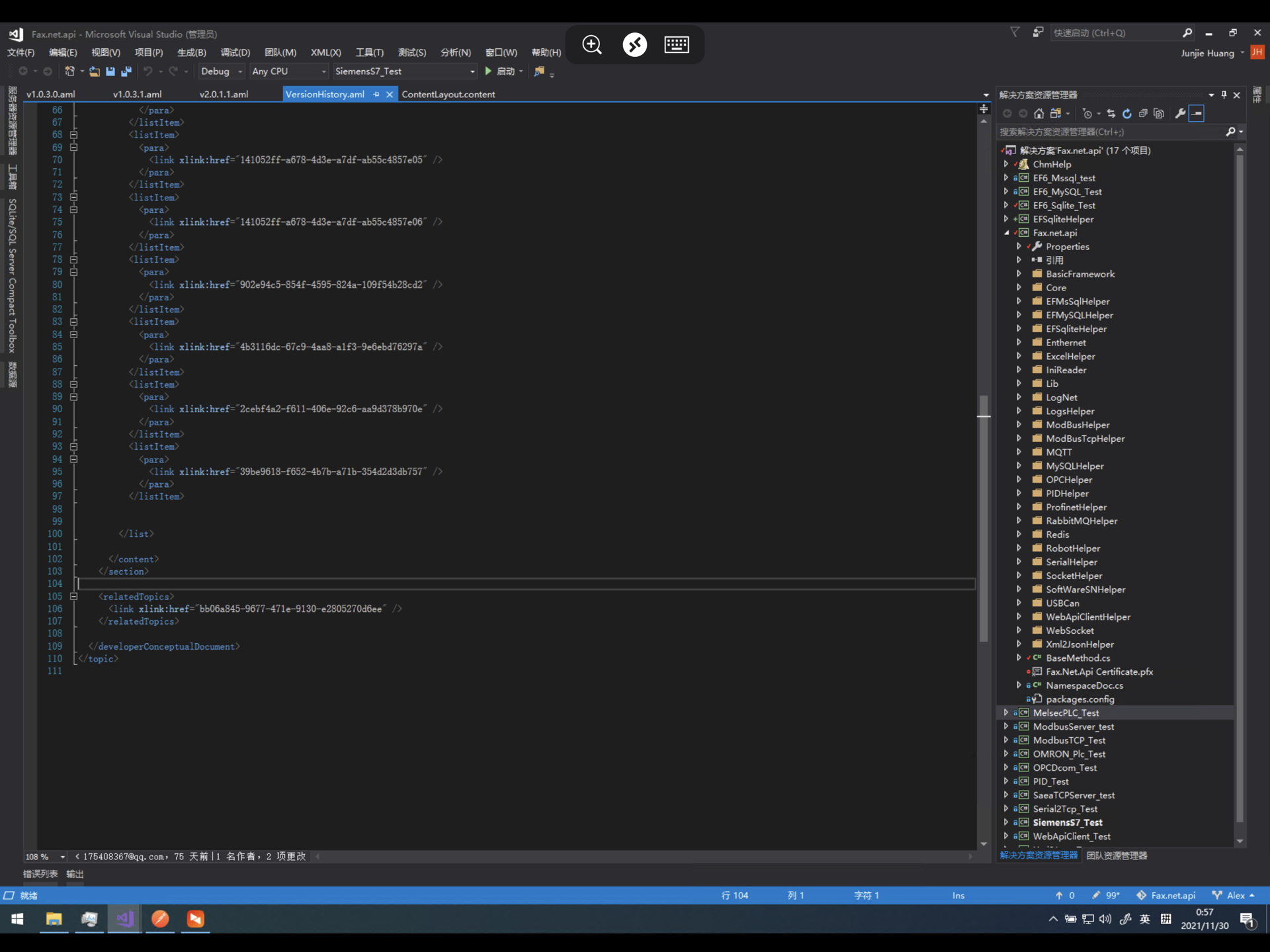This screenshot has width=1270, height=952.
Task: Click Solution Explorer Home icon
Action: (x=1038, y=114)
